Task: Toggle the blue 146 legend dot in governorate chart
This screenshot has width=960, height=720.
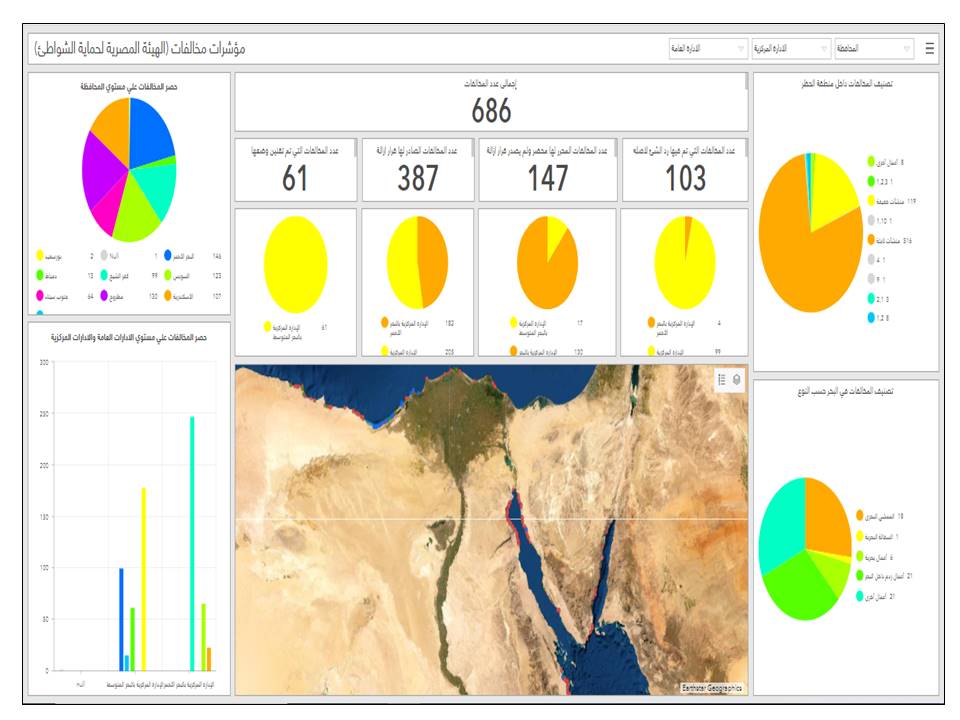Action: point(169,256)
